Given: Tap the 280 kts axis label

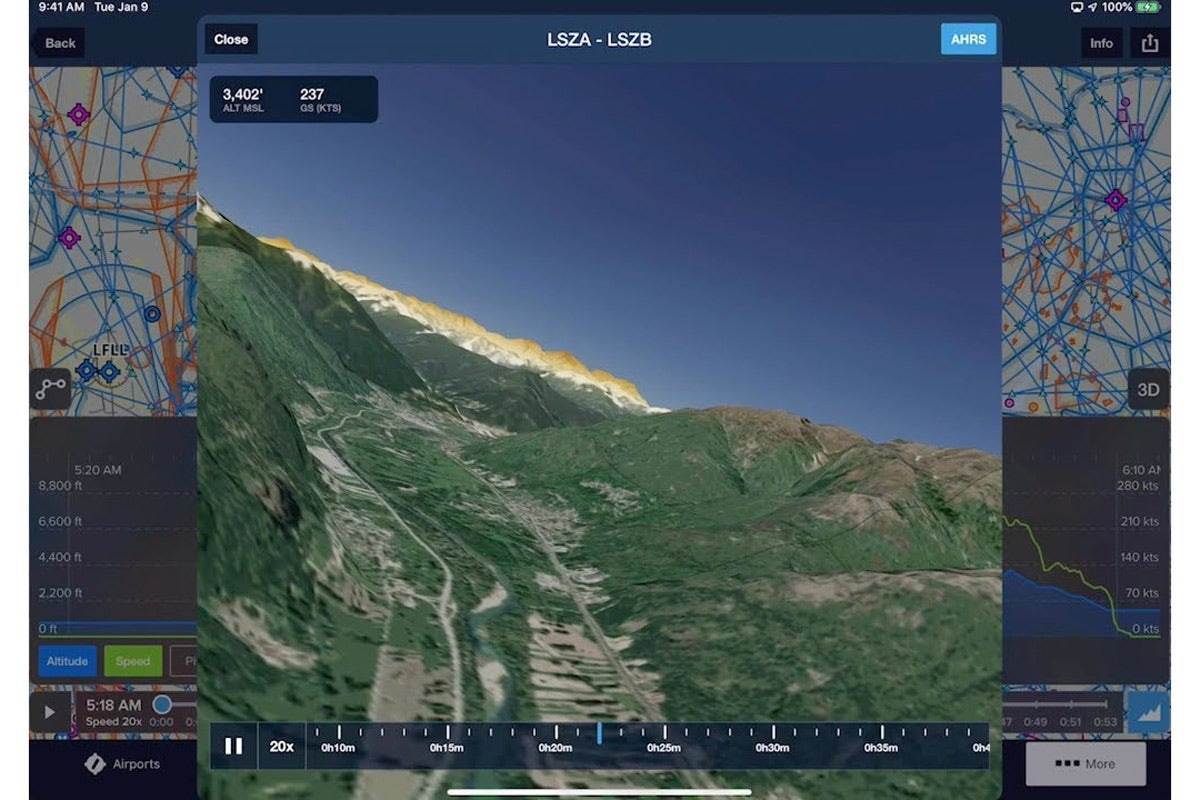Looking at the screenshot, I should [x=1138, y=486].
